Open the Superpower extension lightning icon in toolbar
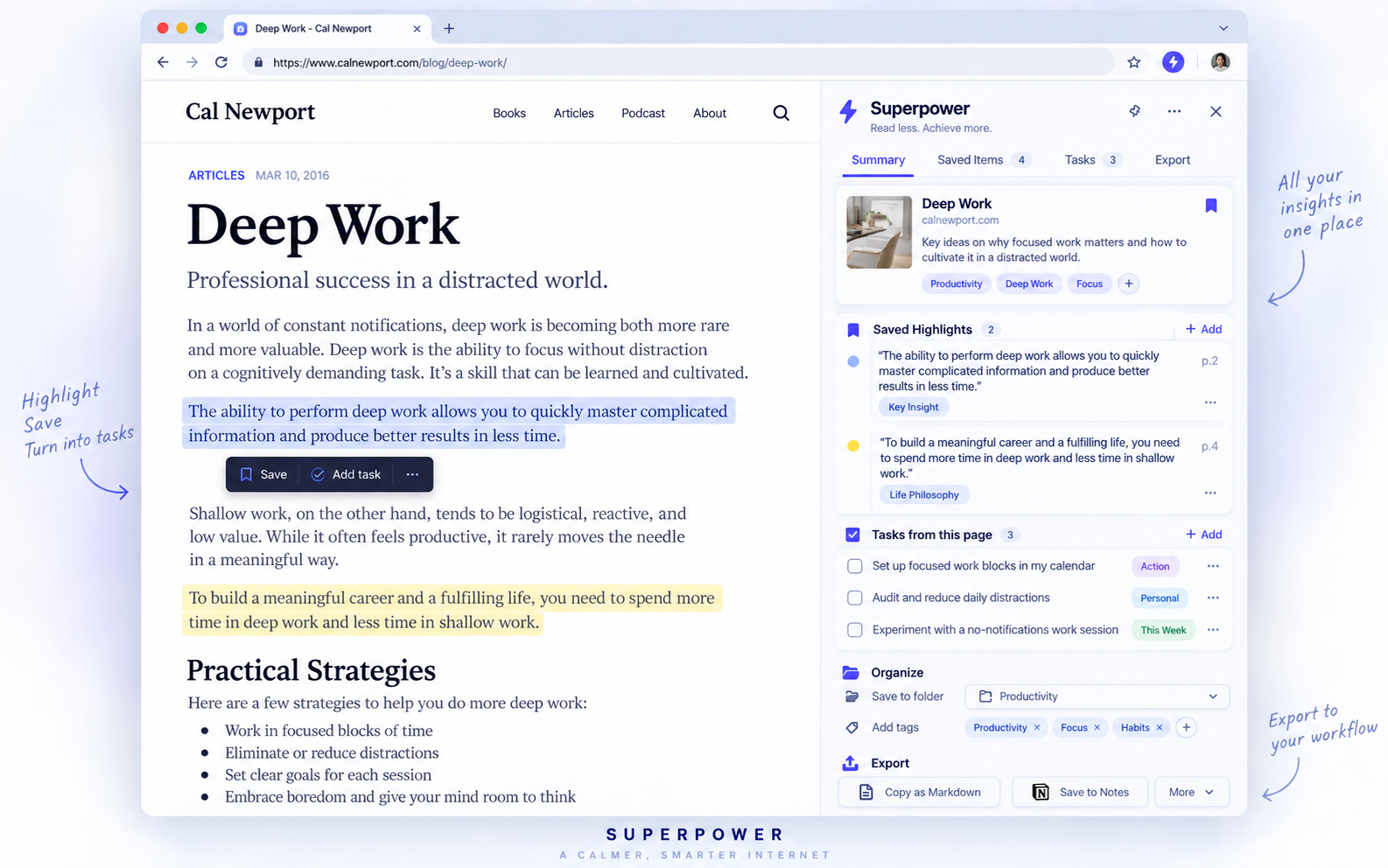The height and width of the screenshot is (868, 1388). 1173,62
